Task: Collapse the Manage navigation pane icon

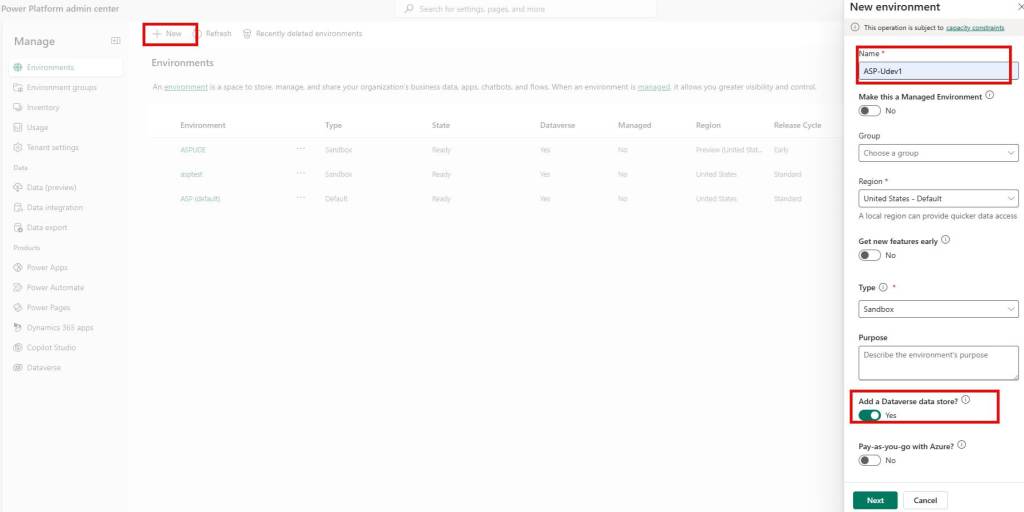Action: [x=115, y=41]
